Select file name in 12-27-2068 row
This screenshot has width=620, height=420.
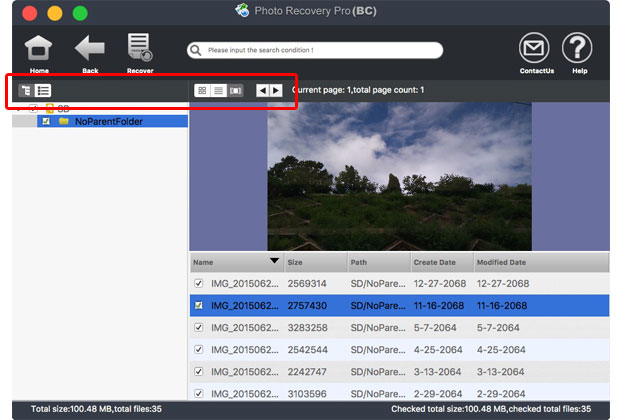pyautogui.click(x=244, y=284)
